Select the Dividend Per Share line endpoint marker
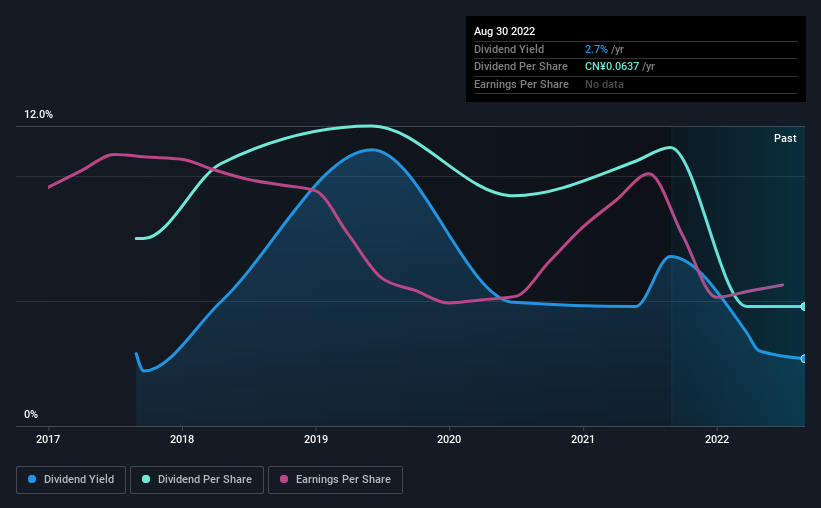The width and height of the screenshot is (821, 508). pyautogui.click(x=803, y=306)
